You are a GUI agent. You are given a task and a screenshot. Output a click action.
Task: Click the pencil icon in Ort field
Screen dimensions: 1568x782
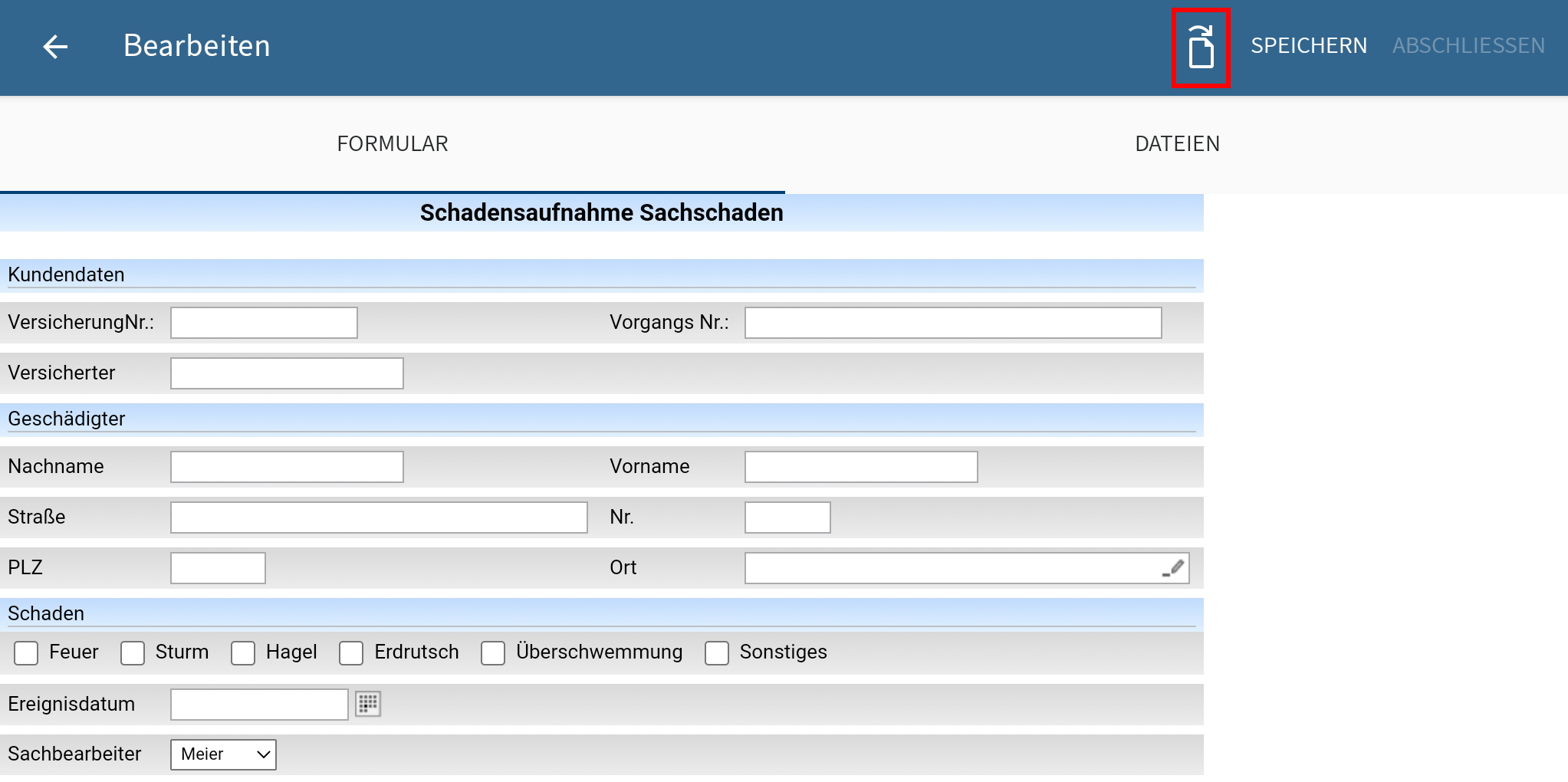[x=1173, y=568]
